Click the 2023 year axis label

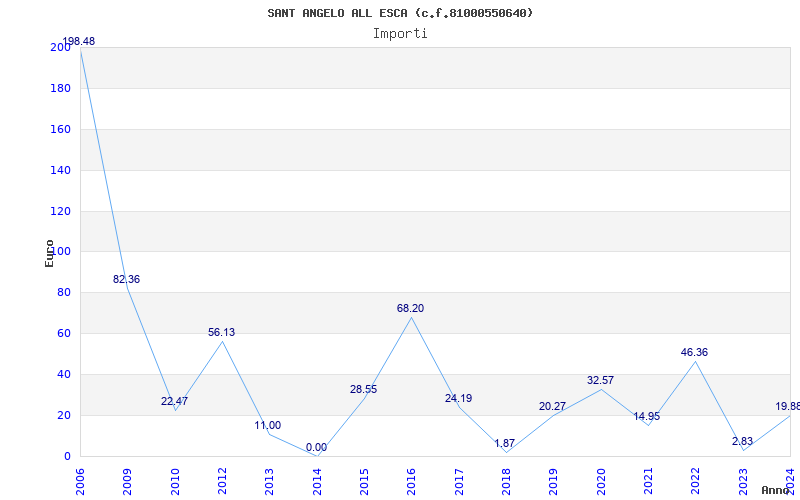click(743, 482)
